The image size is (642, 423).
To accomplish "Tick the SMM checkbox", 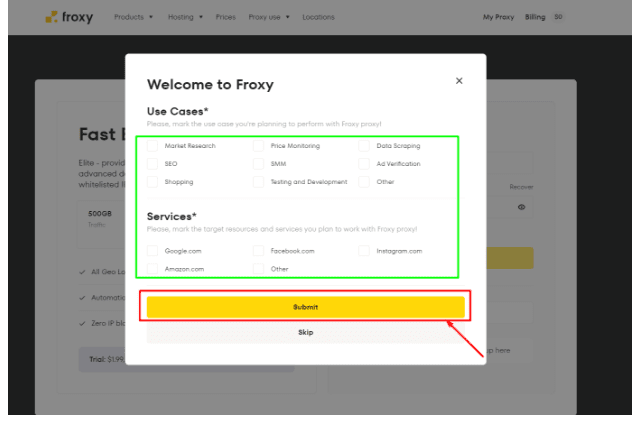I will (258, 164).
